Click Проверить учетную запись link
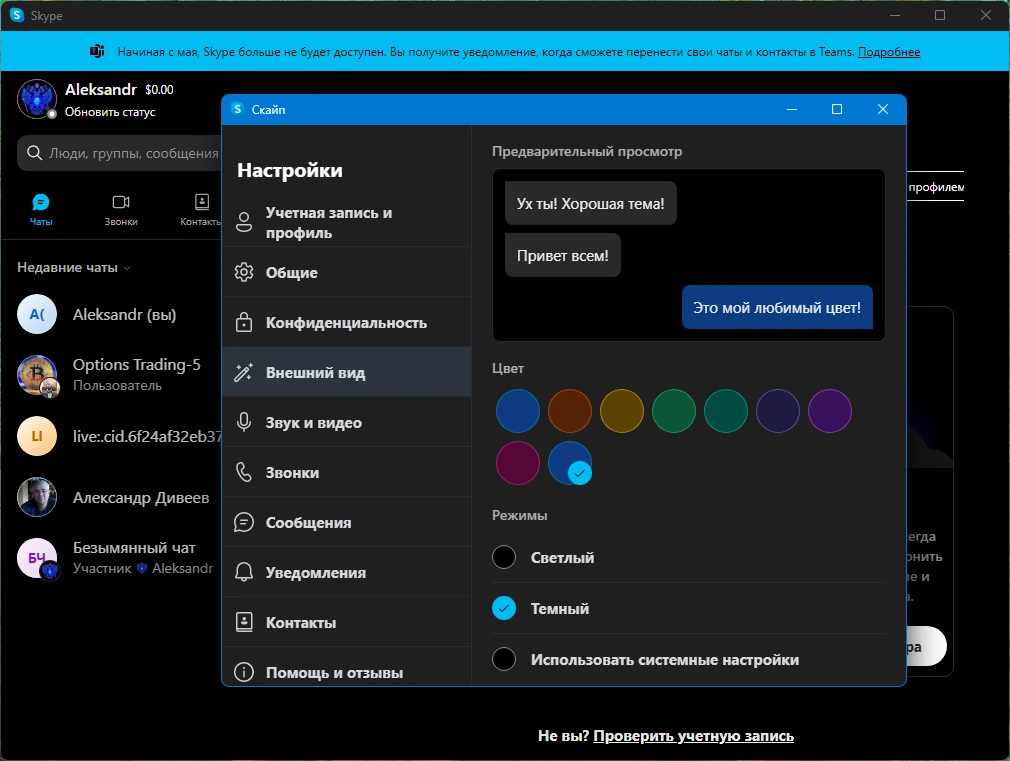 coord(693,736)
